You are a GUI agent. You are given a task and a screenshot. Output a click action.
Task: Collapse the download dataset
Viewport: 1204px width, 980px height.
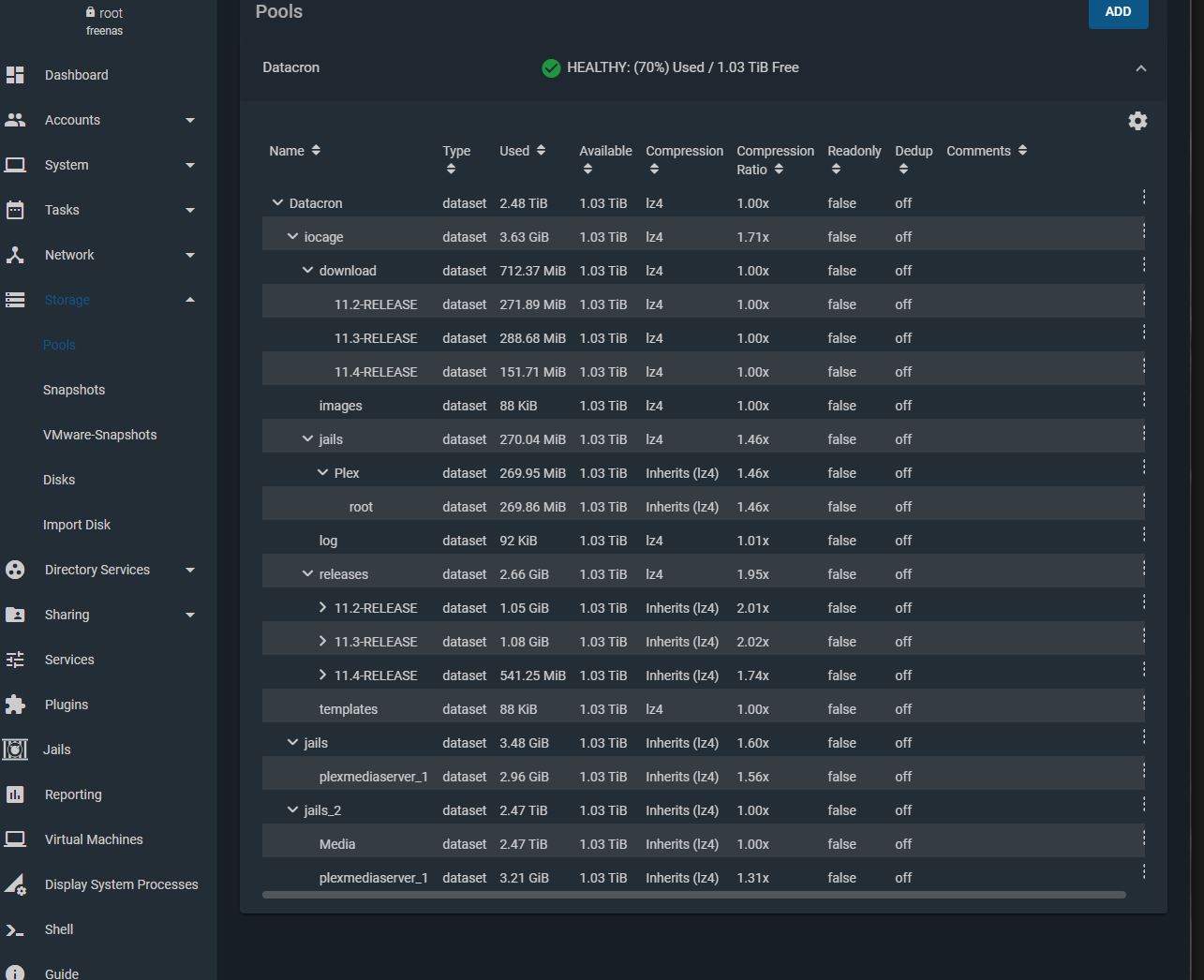click(307, 270)
